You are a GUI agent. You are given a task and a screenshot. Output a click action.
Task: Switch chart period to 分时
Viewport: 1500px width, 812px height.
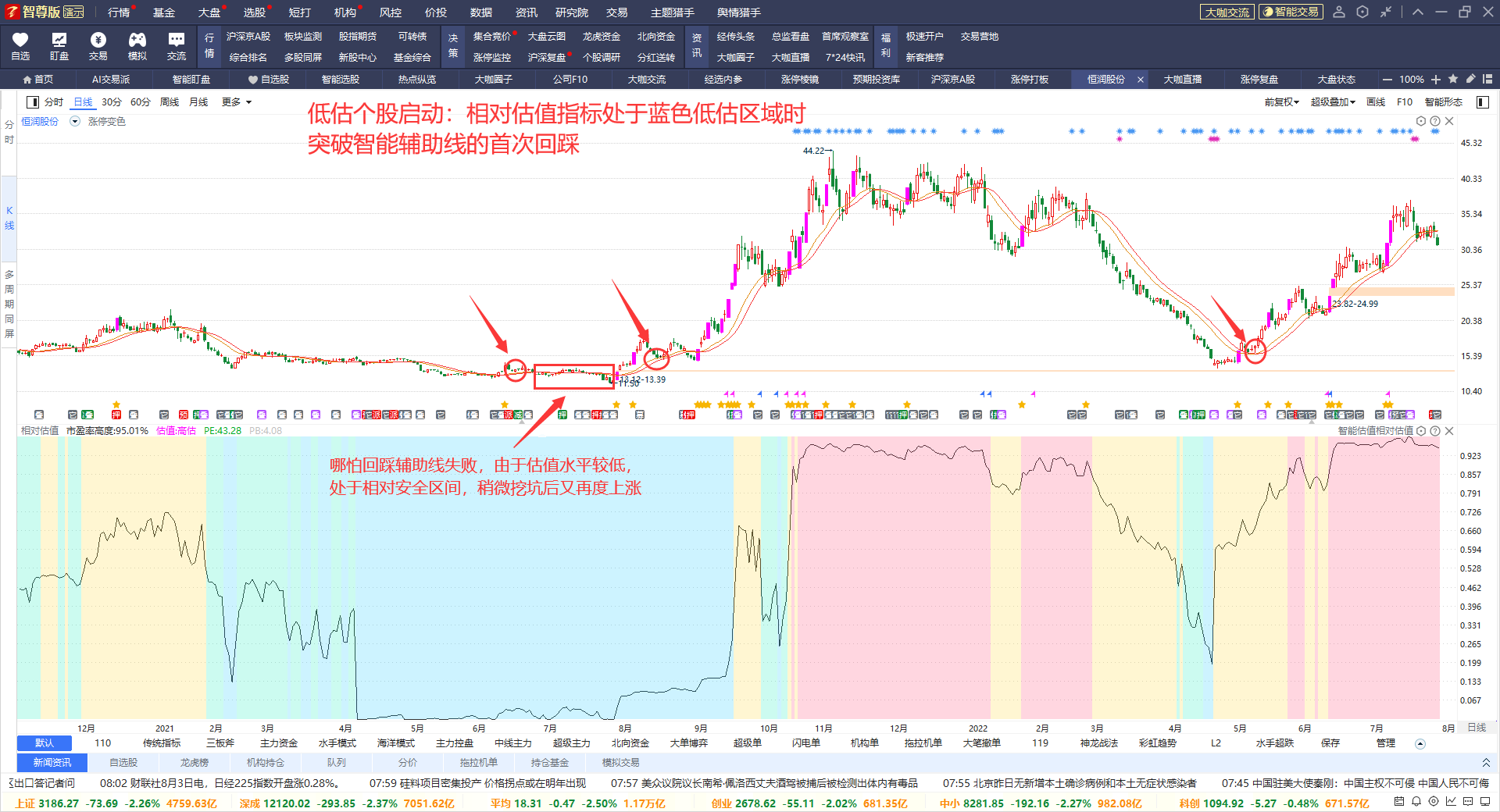click(54, 102)
